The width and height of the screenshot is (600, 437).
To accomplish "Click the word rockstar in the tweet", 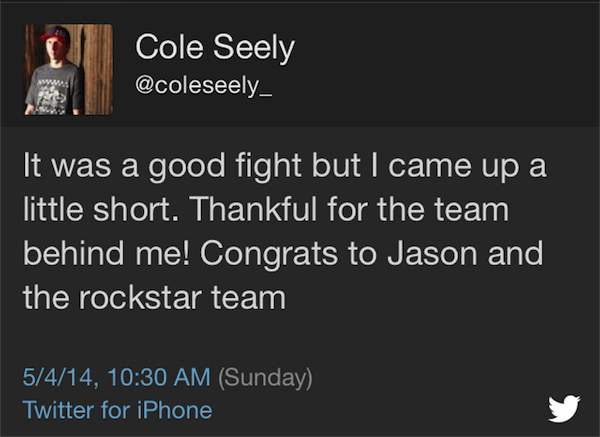I will tap(153, 295).
